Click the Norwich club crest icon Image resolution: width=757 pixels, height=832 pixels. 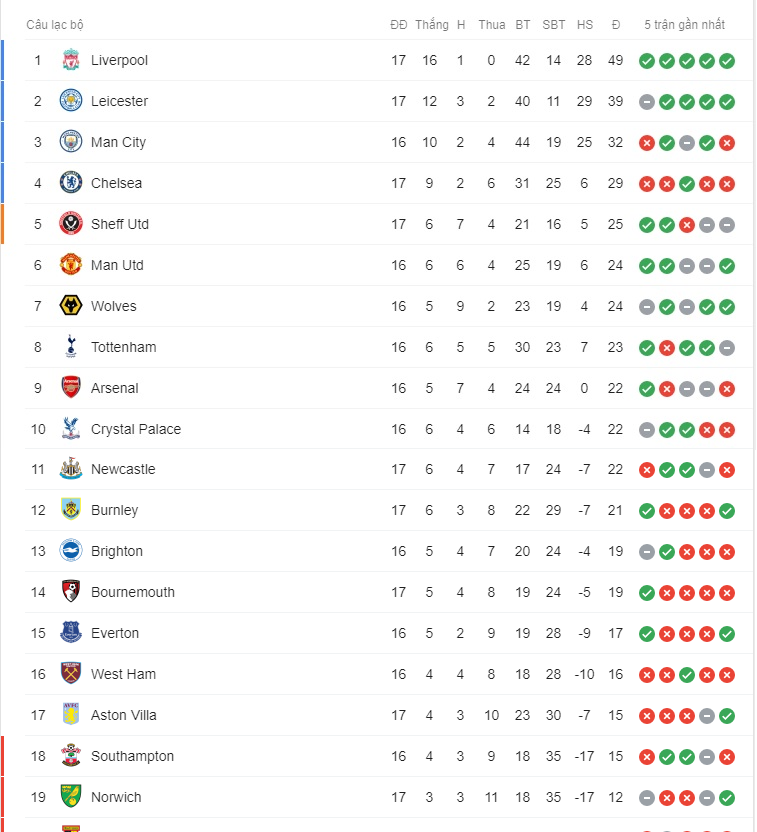pyautogui.click(x=71, y=797)
